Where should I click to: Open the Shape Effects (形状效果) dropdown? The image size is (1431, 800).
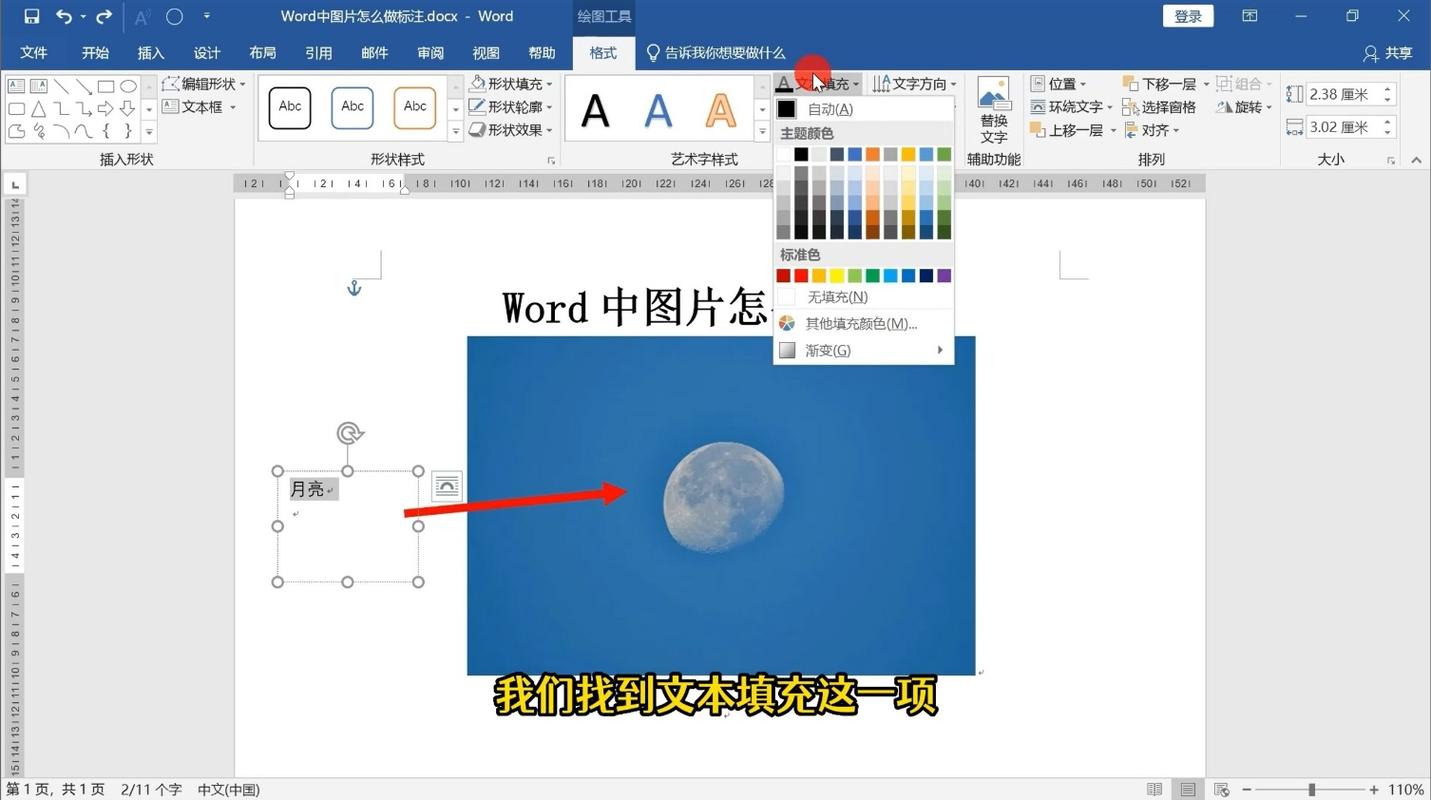511,130
